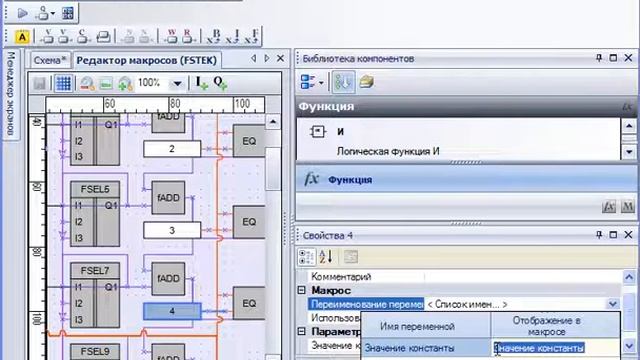Zoom in with the magnifier plus icon

[x=125, y=84]
